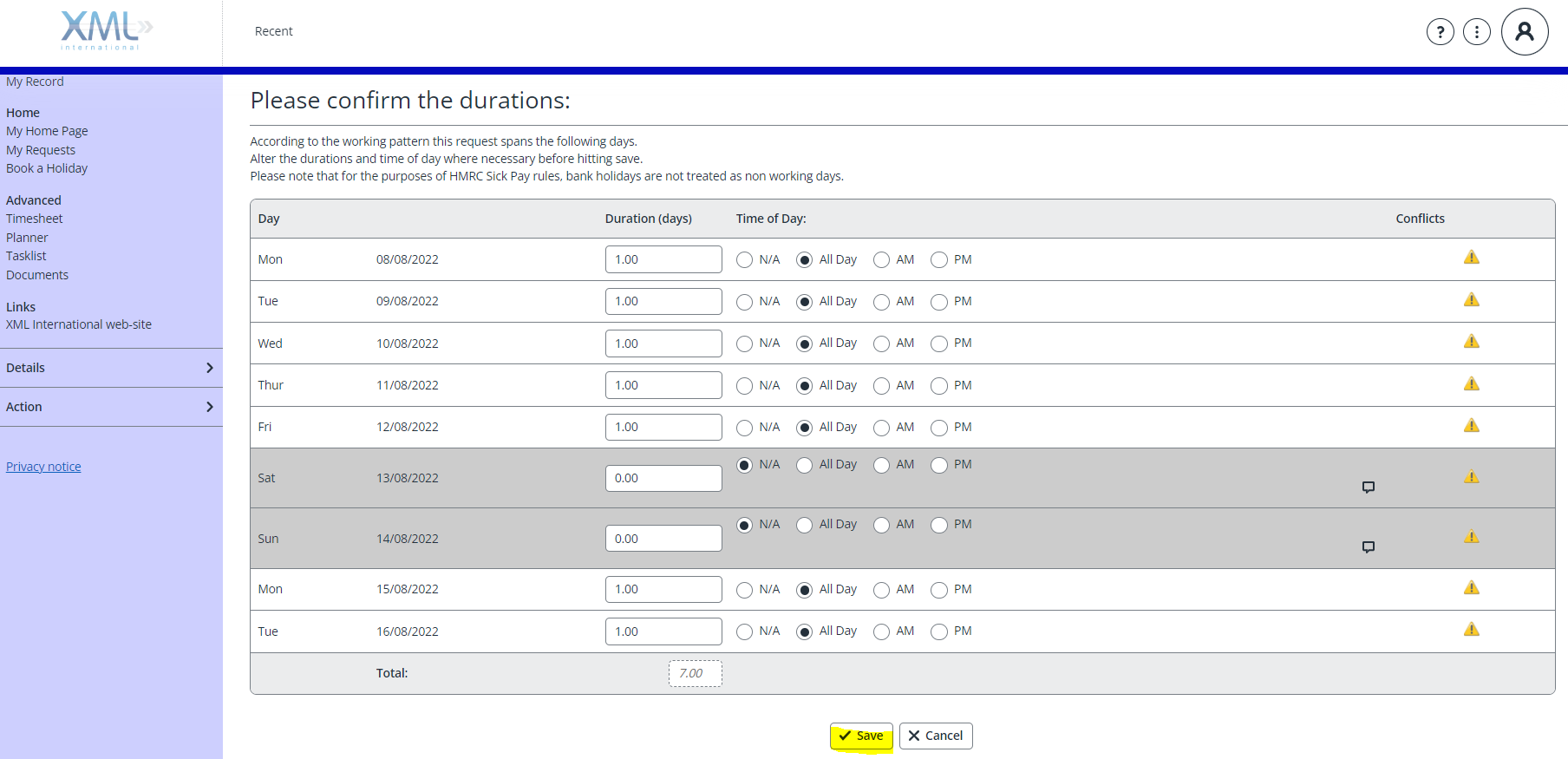The height and width of the screenshot is (759, 1568).
Task: Click conflict warning icon for Sat 13/08/2022
Action: coord(1472,477)
